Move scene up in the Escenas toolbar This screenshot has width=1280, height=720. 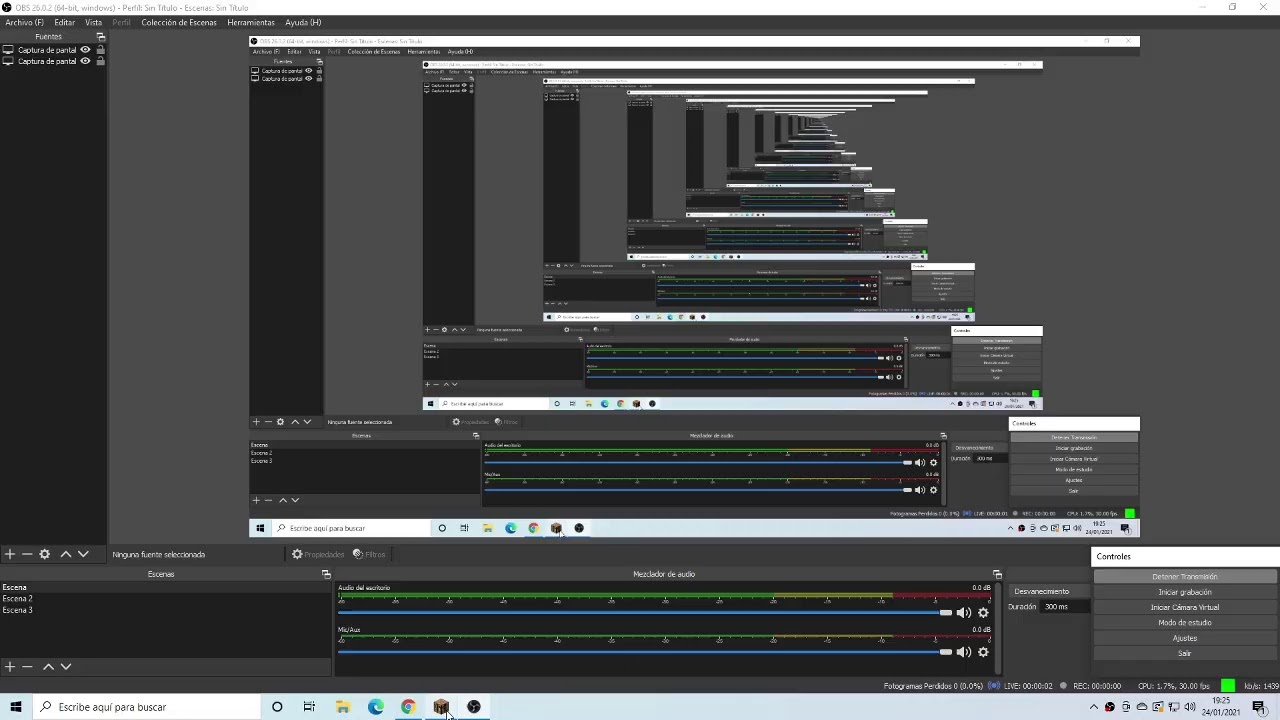click(x=48, y=666)
